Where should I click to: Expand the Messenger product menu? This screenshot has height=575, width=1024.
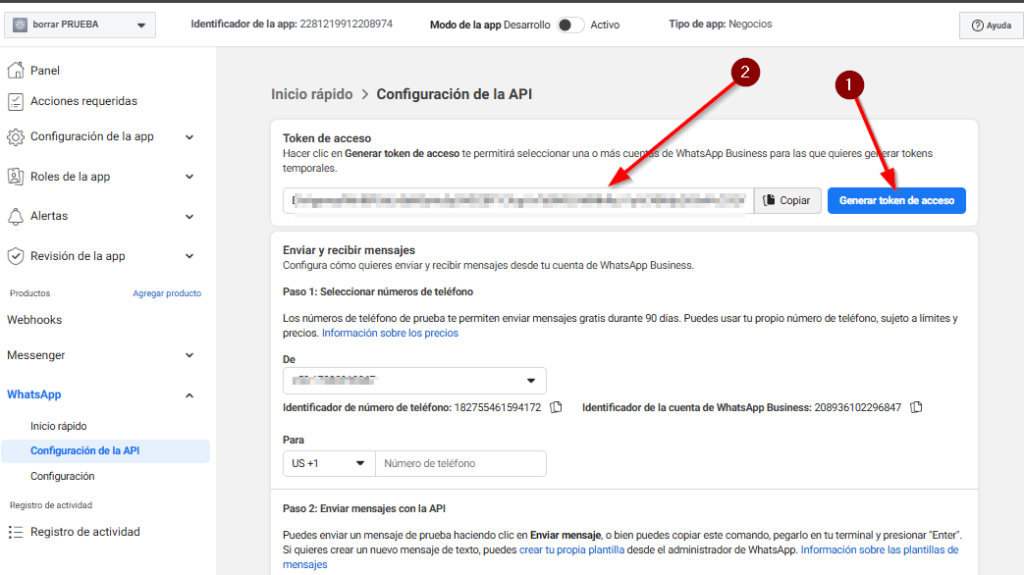click(189, 355)
